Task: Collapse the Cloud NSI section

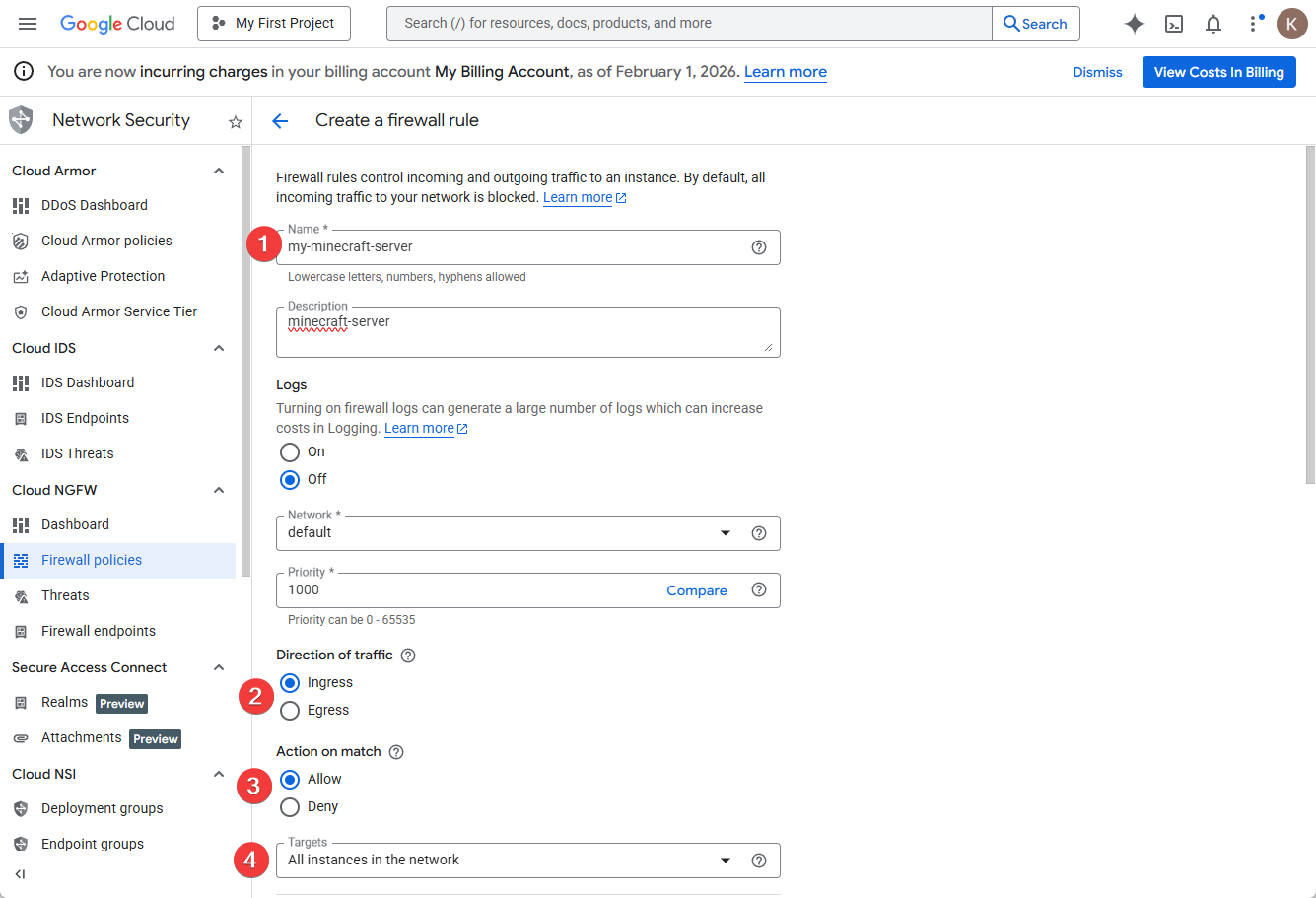Action: point(219,774)
